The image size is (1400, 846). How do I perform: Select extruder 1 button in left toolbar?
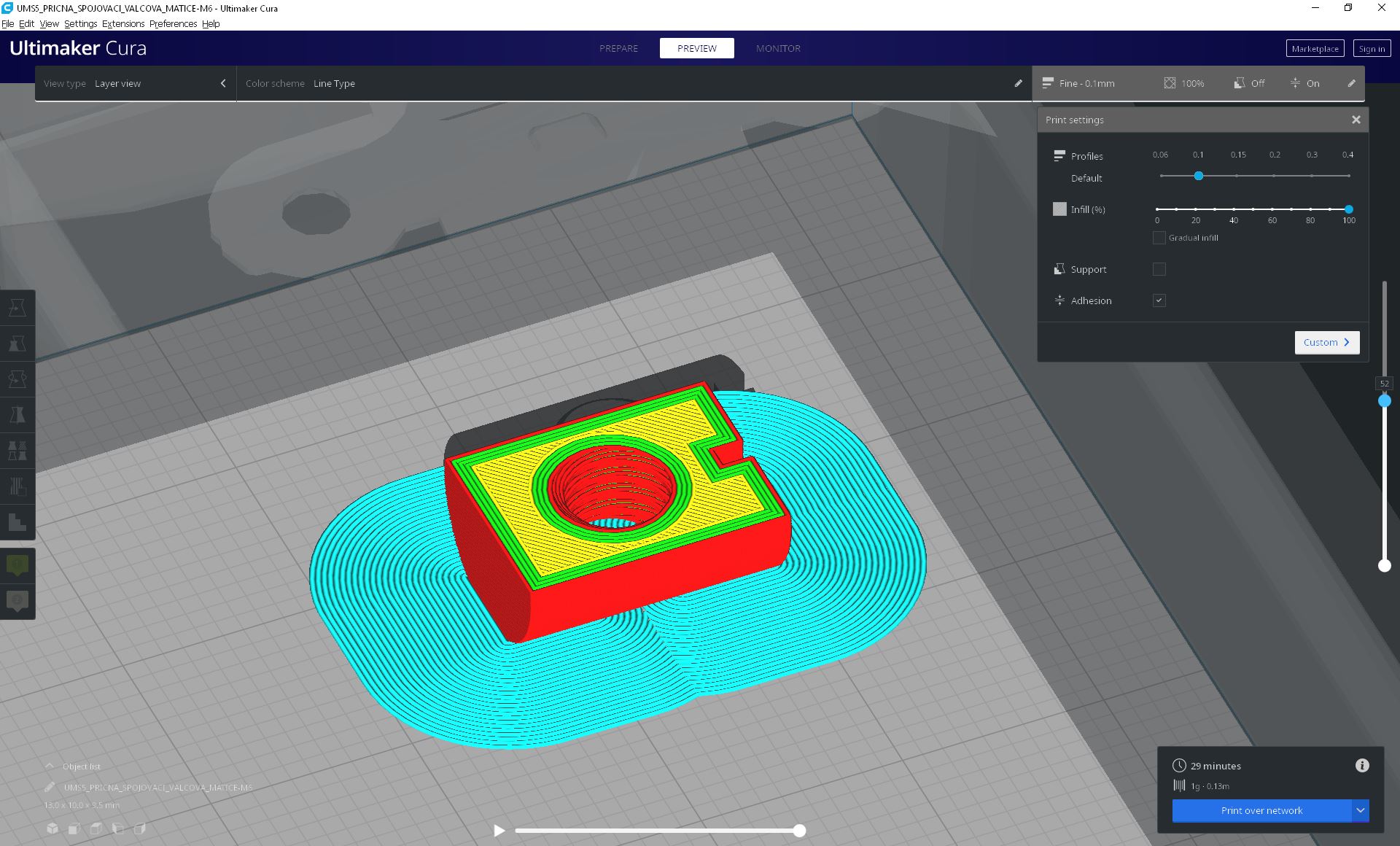pyautogui.click(x=17, y=565)
